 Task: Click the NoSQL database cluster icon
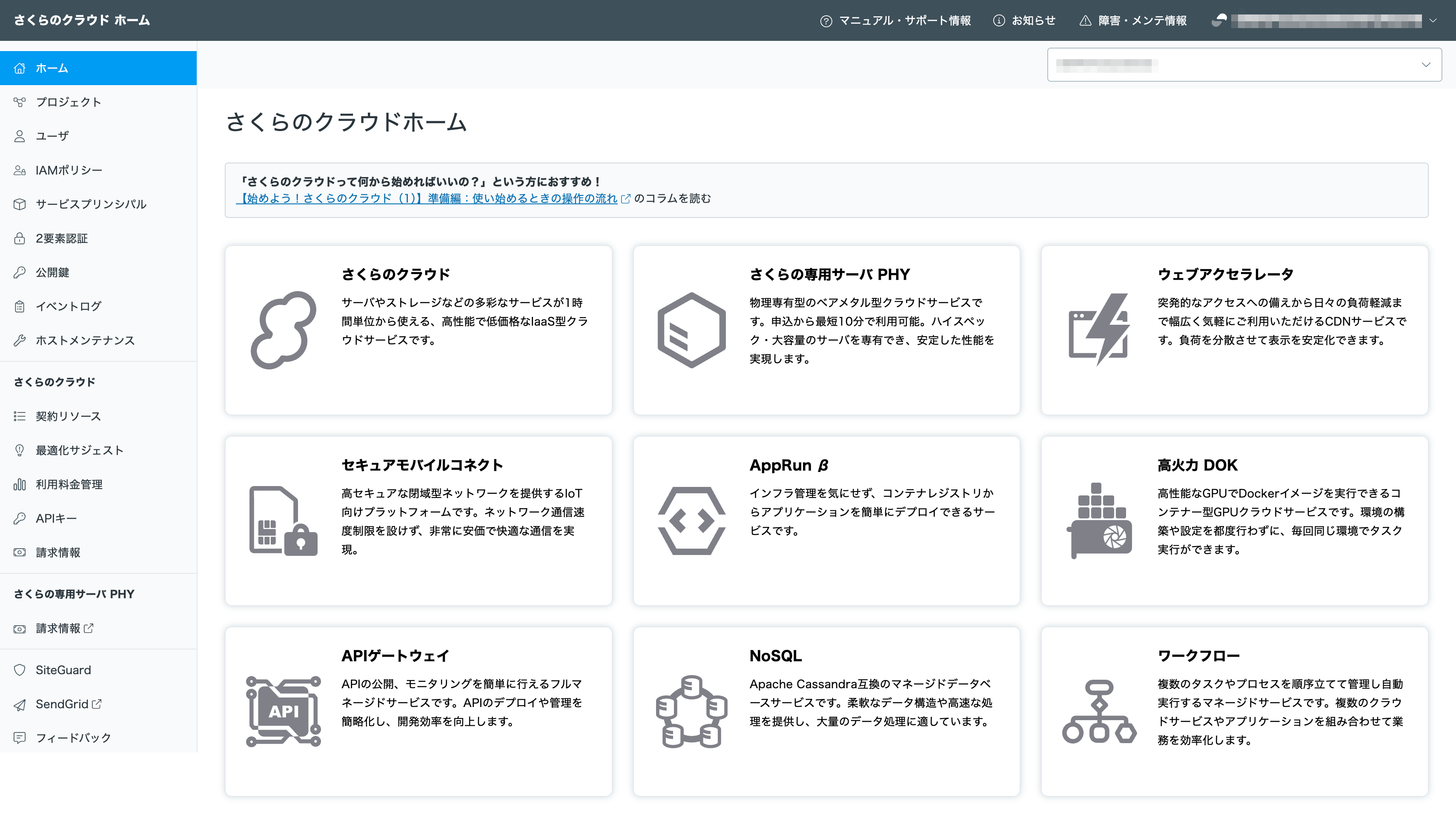click(691, 711)
